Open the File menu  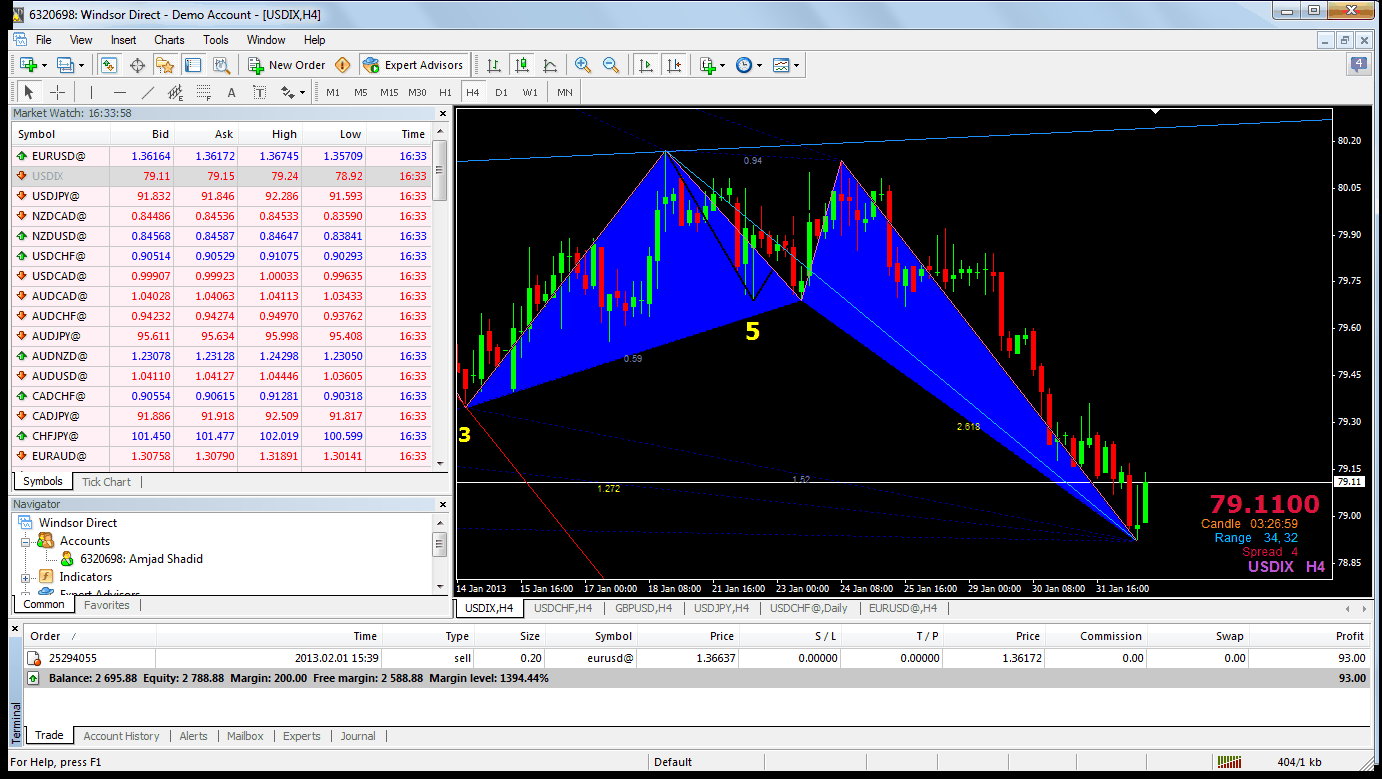(x=44, y=40)
